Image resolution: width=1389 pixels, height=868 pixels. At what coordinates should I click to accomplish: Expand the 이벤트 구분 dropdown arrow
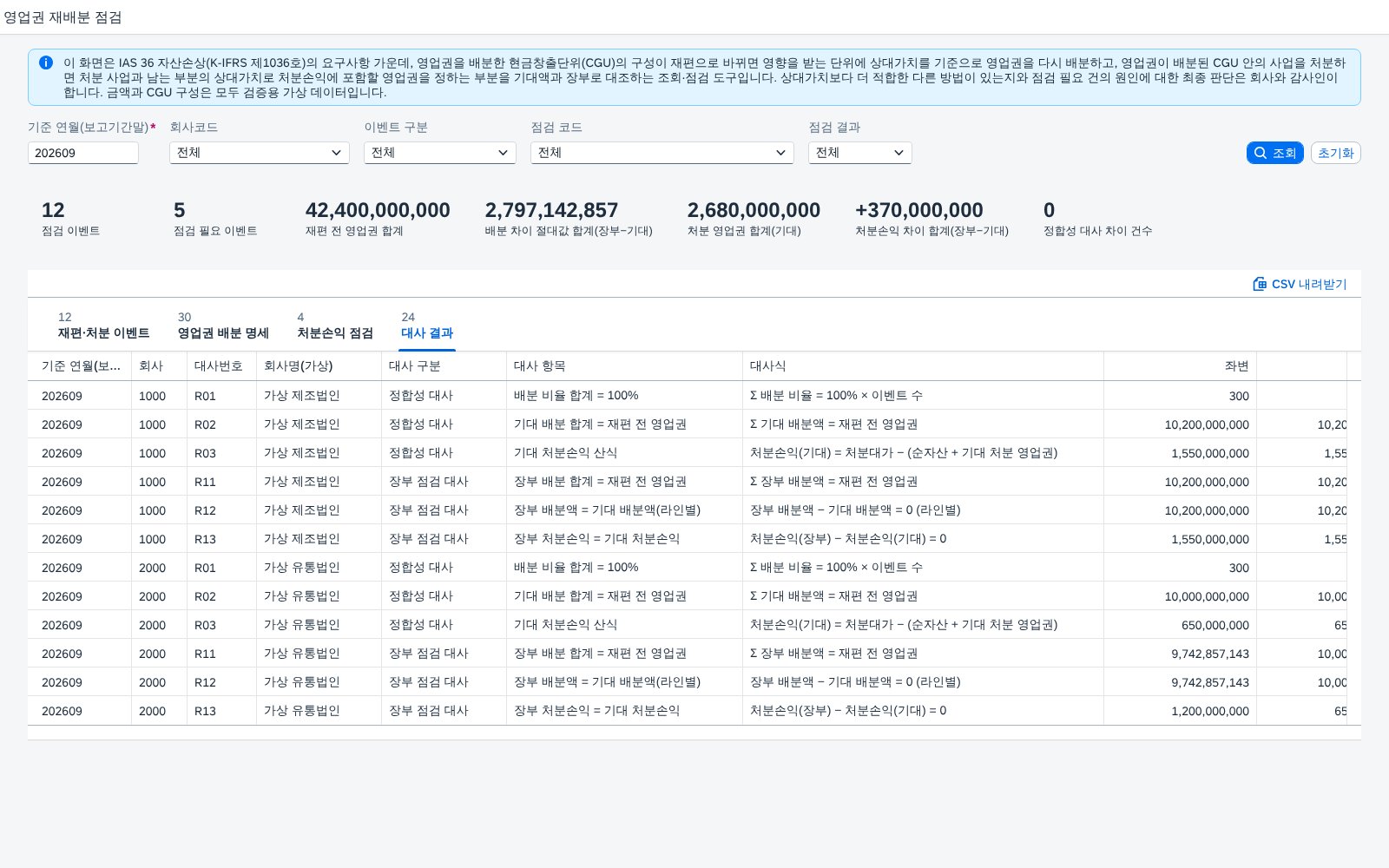[503, 153]
